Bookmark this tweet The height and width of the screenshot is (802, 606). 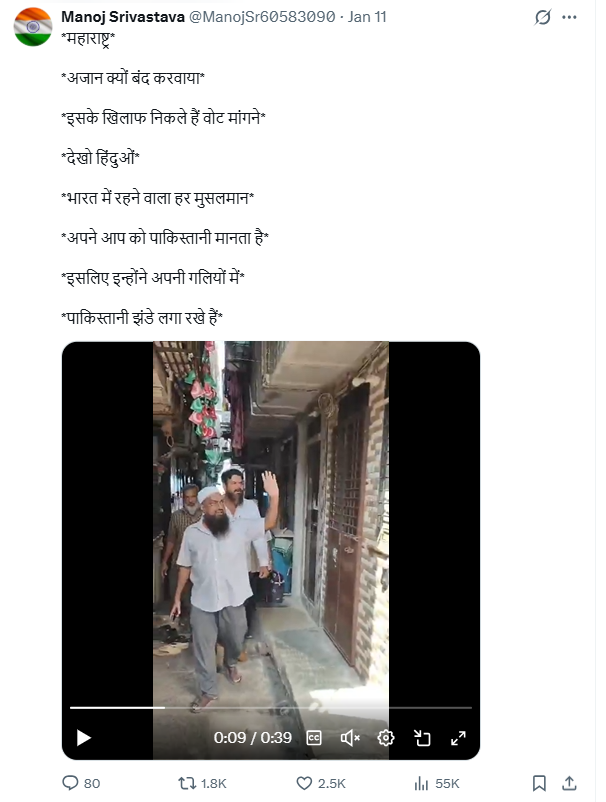click(x=539, y=783)
